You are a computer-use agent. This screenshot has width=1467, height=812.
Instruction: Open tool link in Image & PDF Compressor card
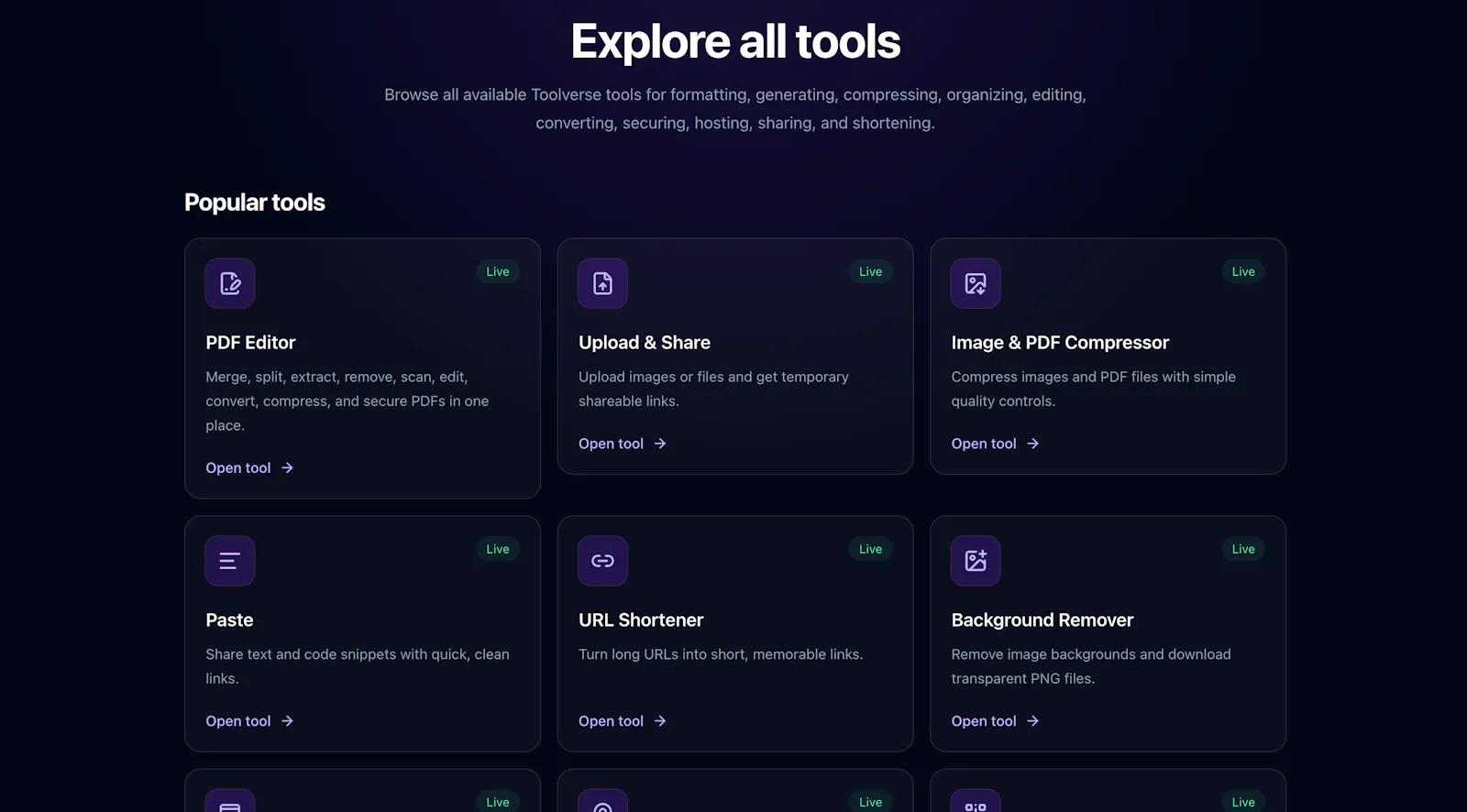click(995, 444)
